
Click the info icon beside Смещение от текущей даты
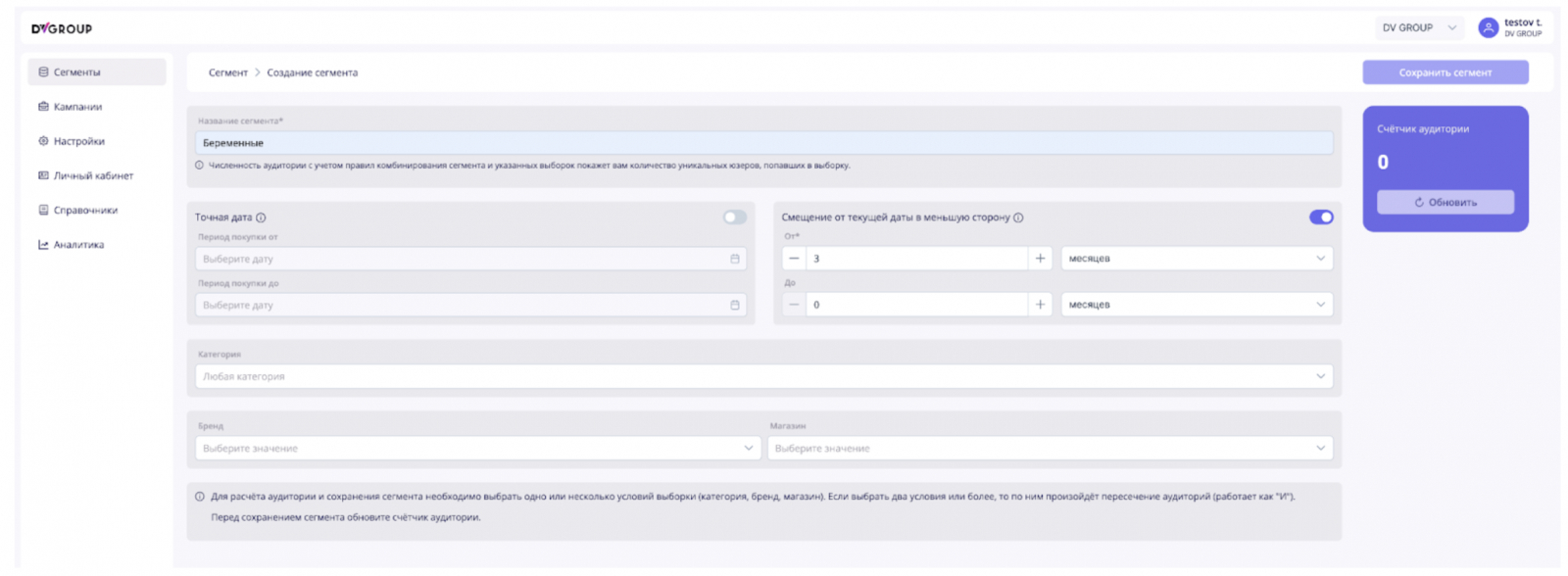(1018, 217)
